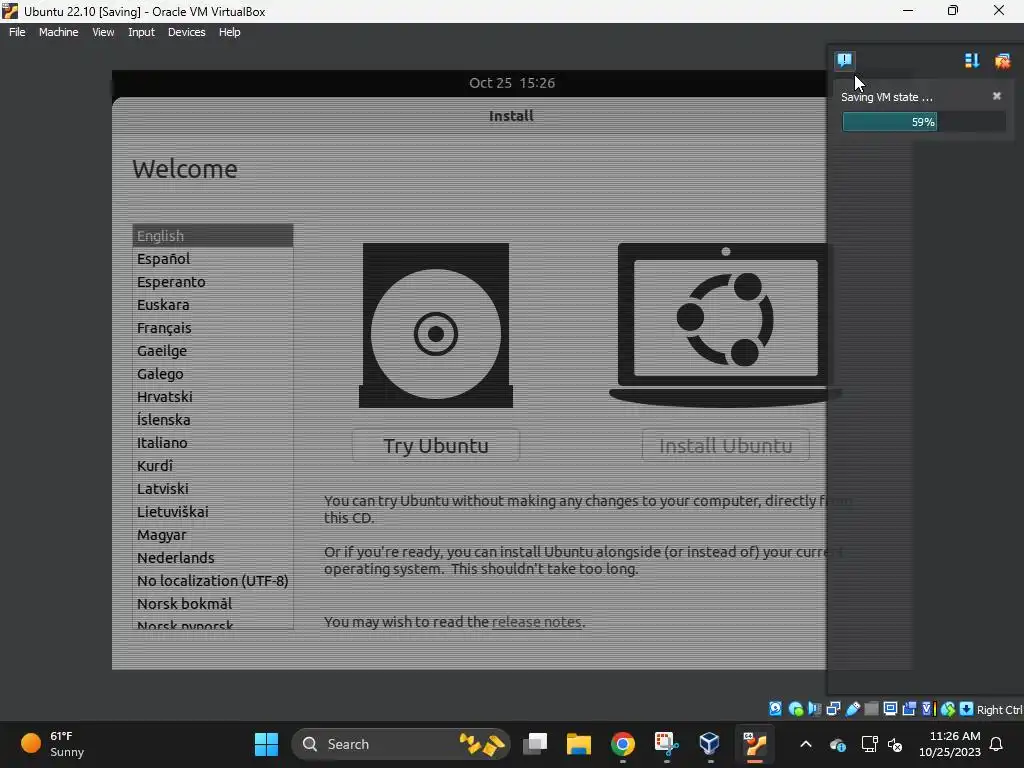Select Español in the language list
This screenshot has width=1024, height=768.
point(213,259)
